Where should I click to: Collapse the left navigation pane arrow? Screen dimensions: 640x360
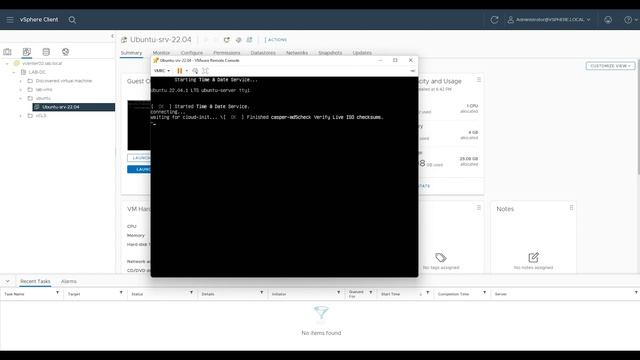tap(113, 36)
